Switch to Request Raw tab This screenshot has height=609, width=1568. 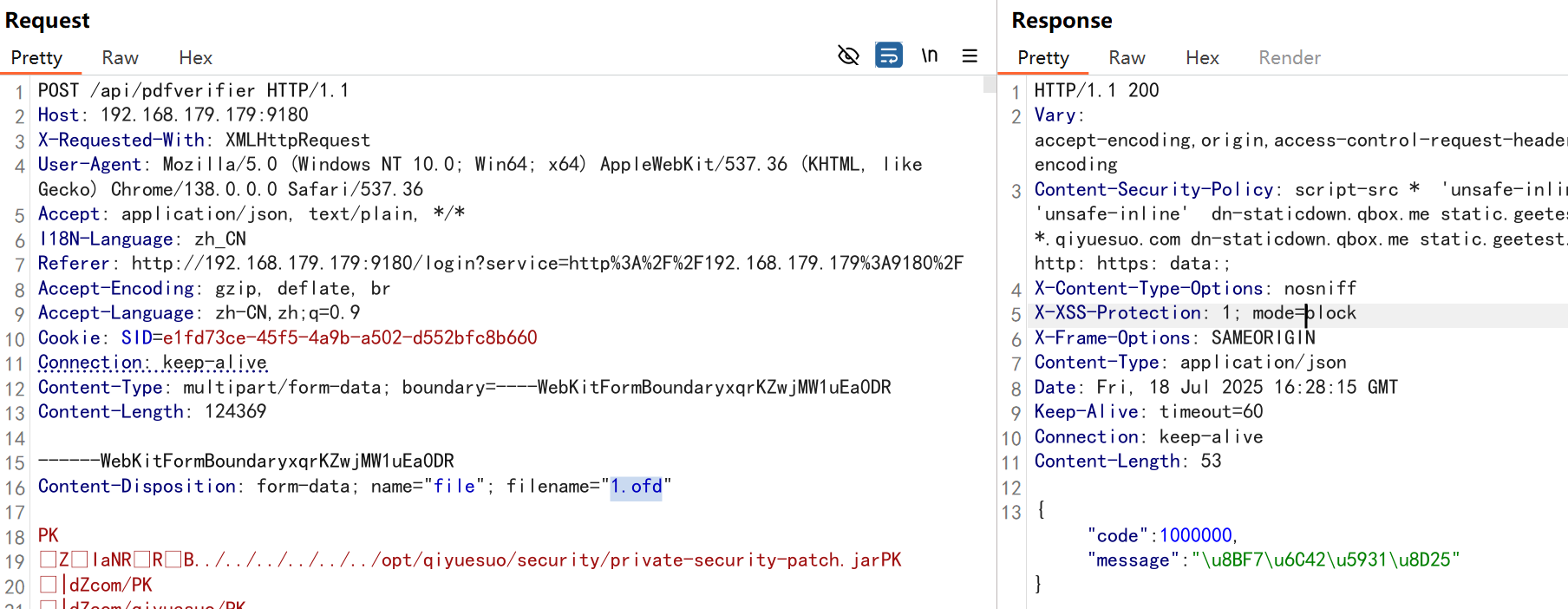tap(120, 58)
